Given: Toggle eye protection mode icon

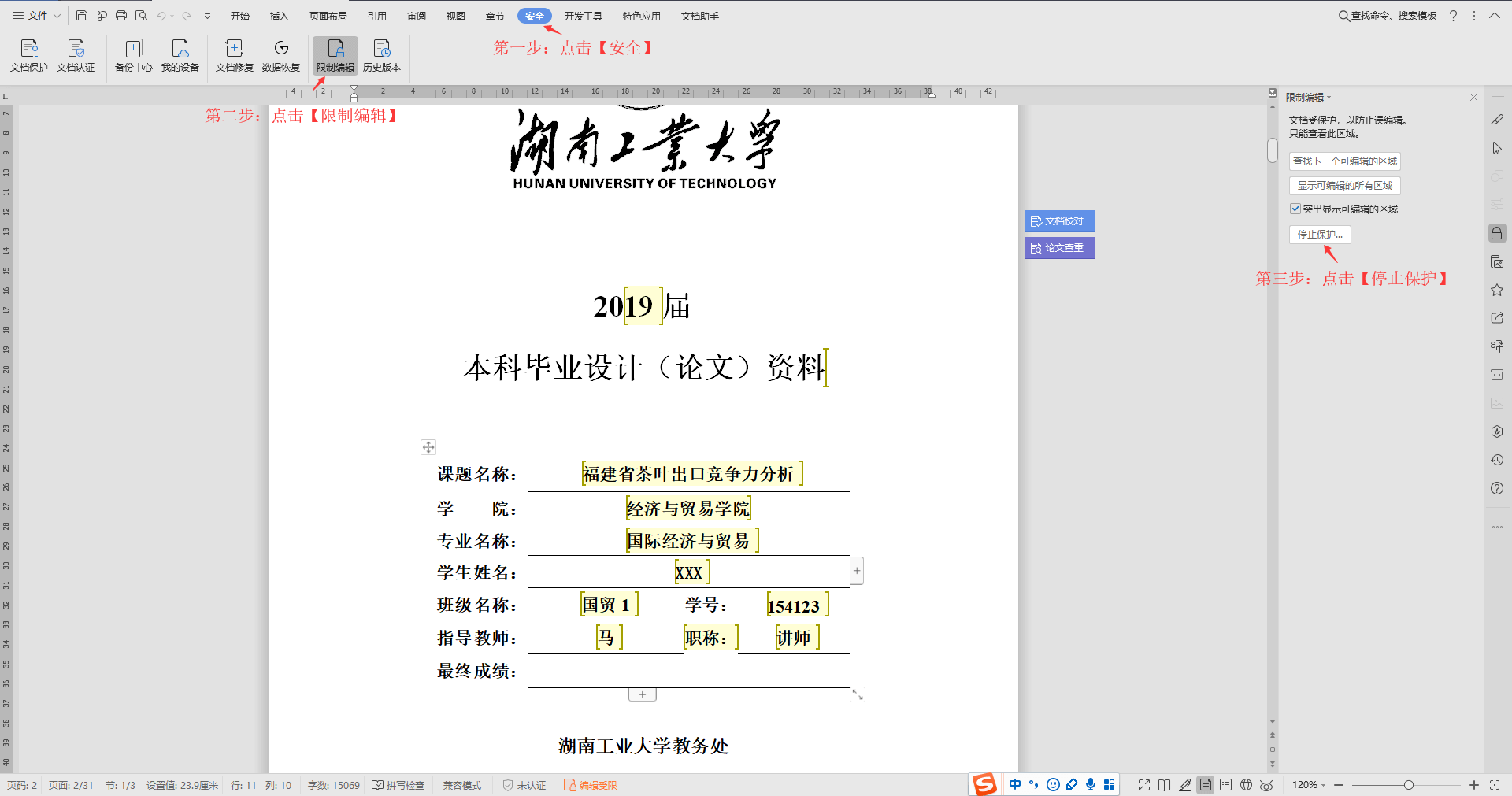Looking at the screenshot, I should pos(1267,785).
